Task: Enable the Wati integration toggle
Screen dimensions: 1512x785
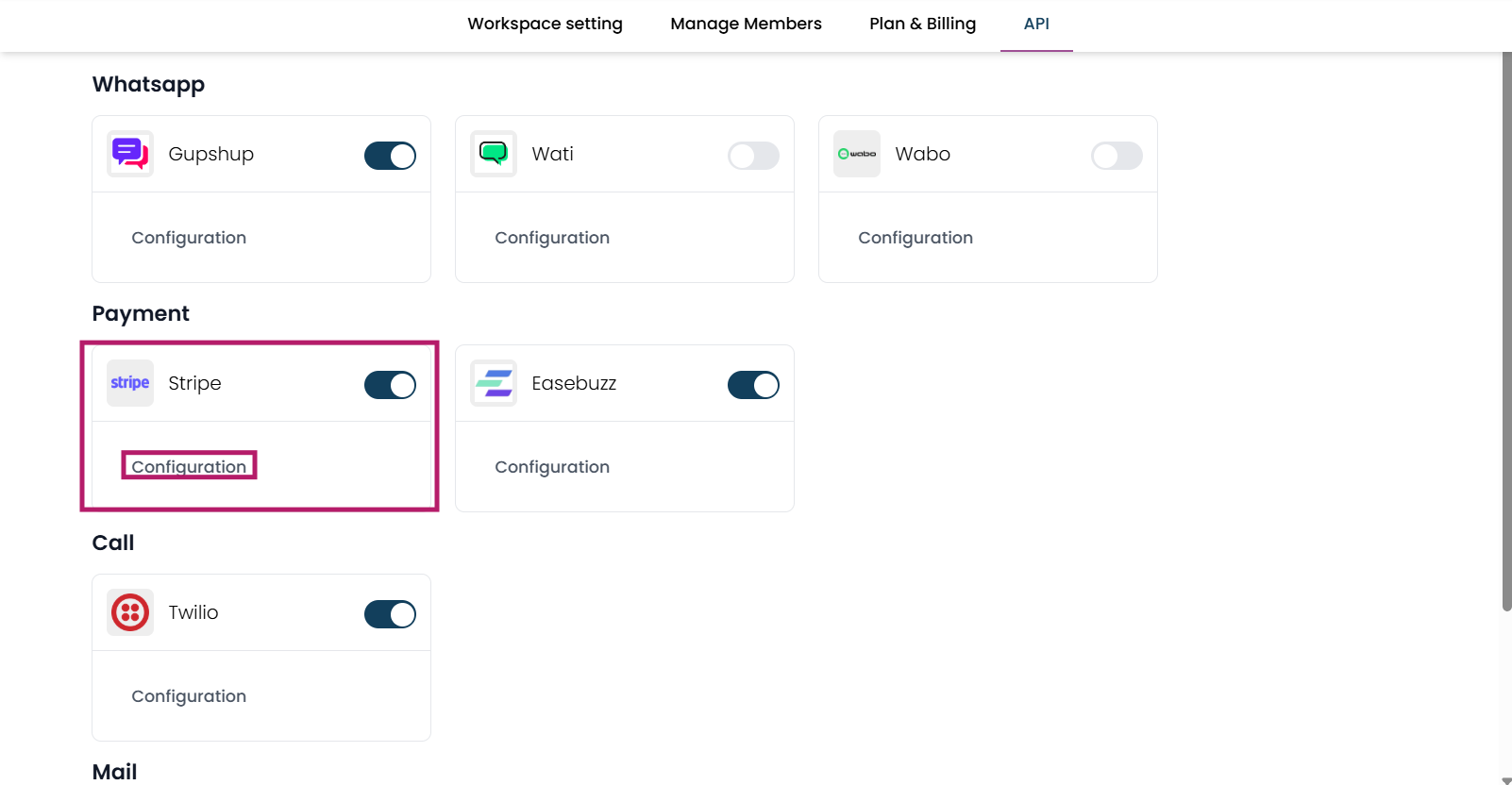Action: click(753, 156)
